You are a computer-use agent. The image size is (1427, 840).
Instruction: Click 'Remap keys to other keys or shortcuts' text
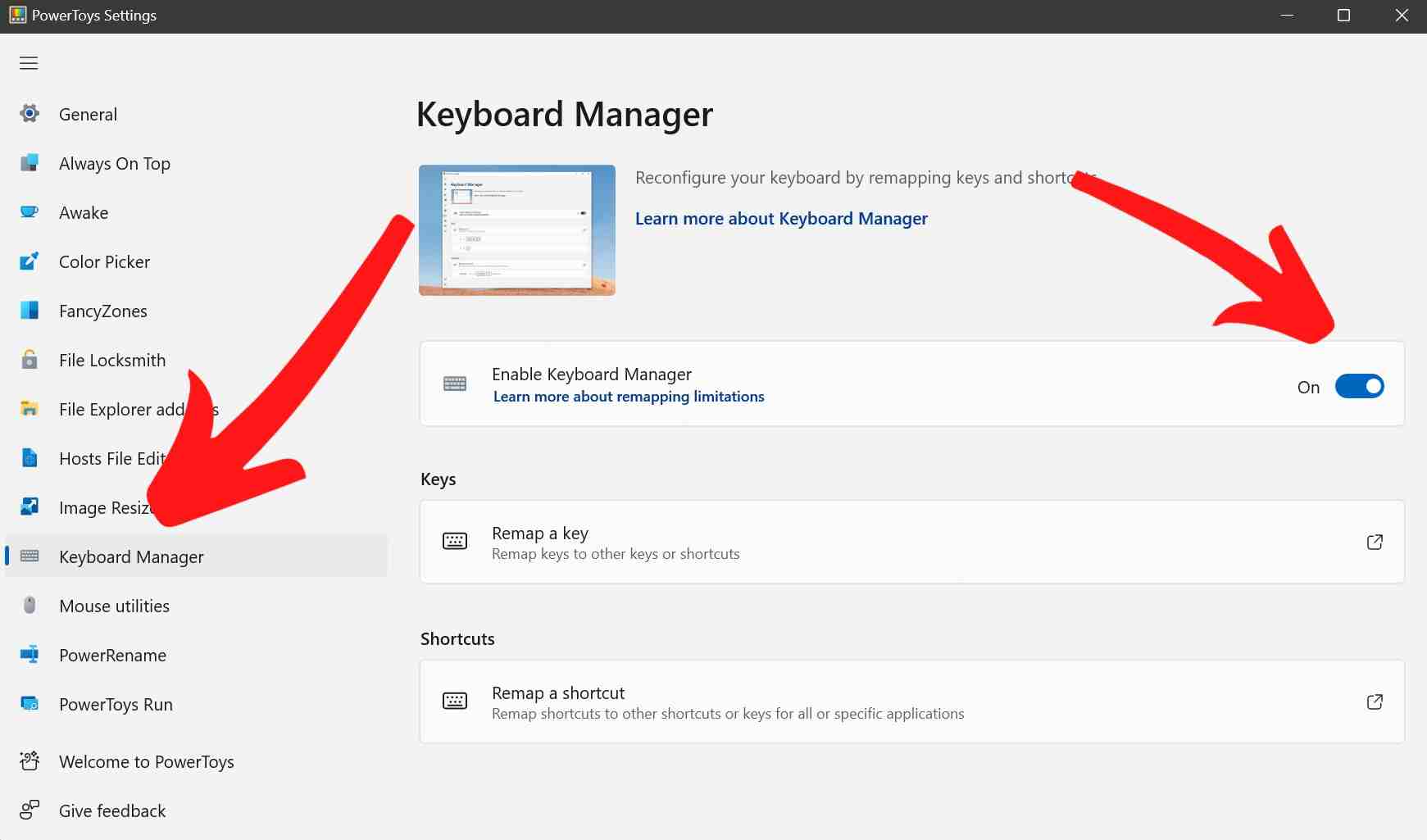tap(616, 554)
